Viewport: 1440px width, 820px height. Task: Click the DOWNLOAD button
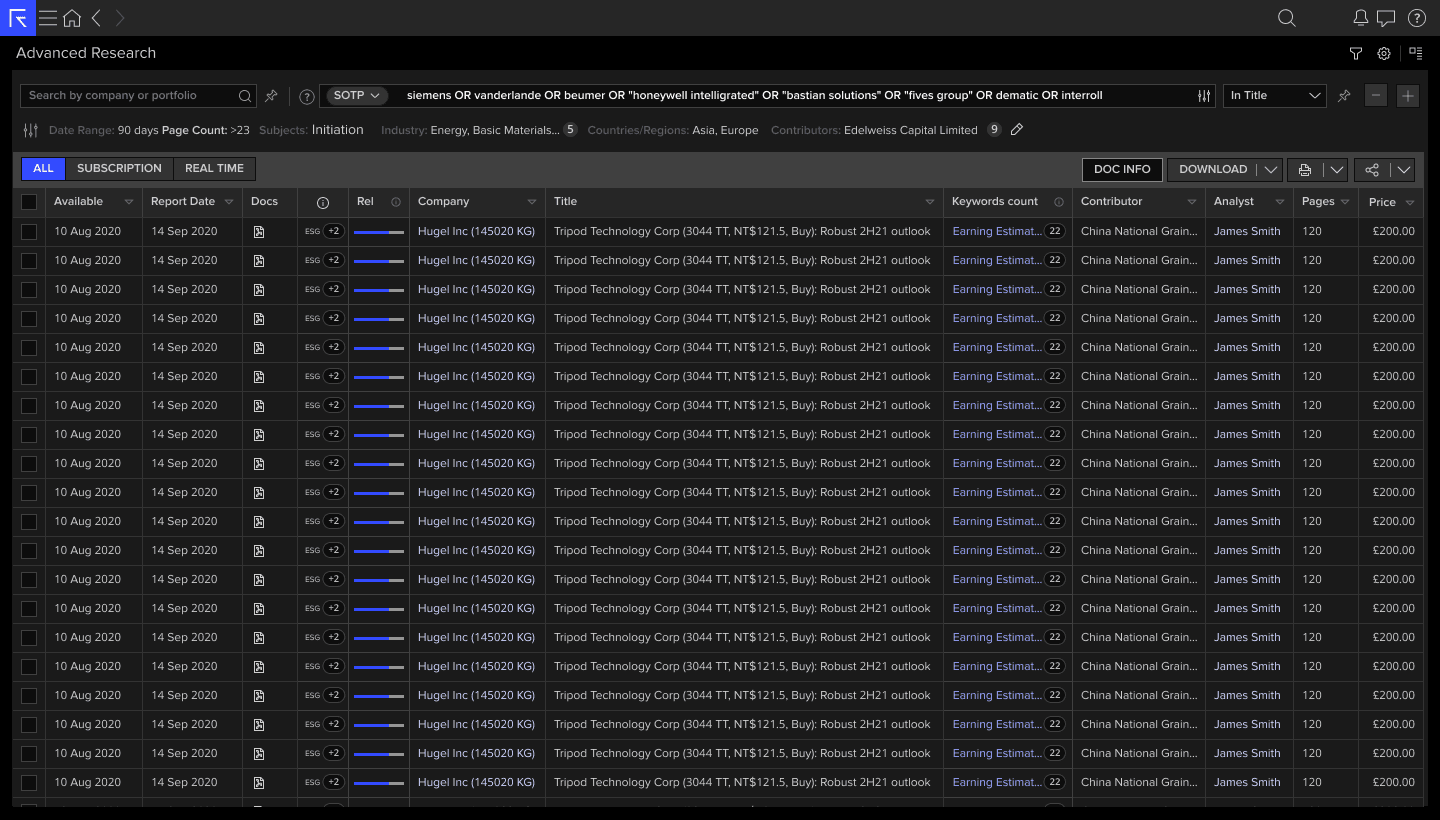[1213, 170]
